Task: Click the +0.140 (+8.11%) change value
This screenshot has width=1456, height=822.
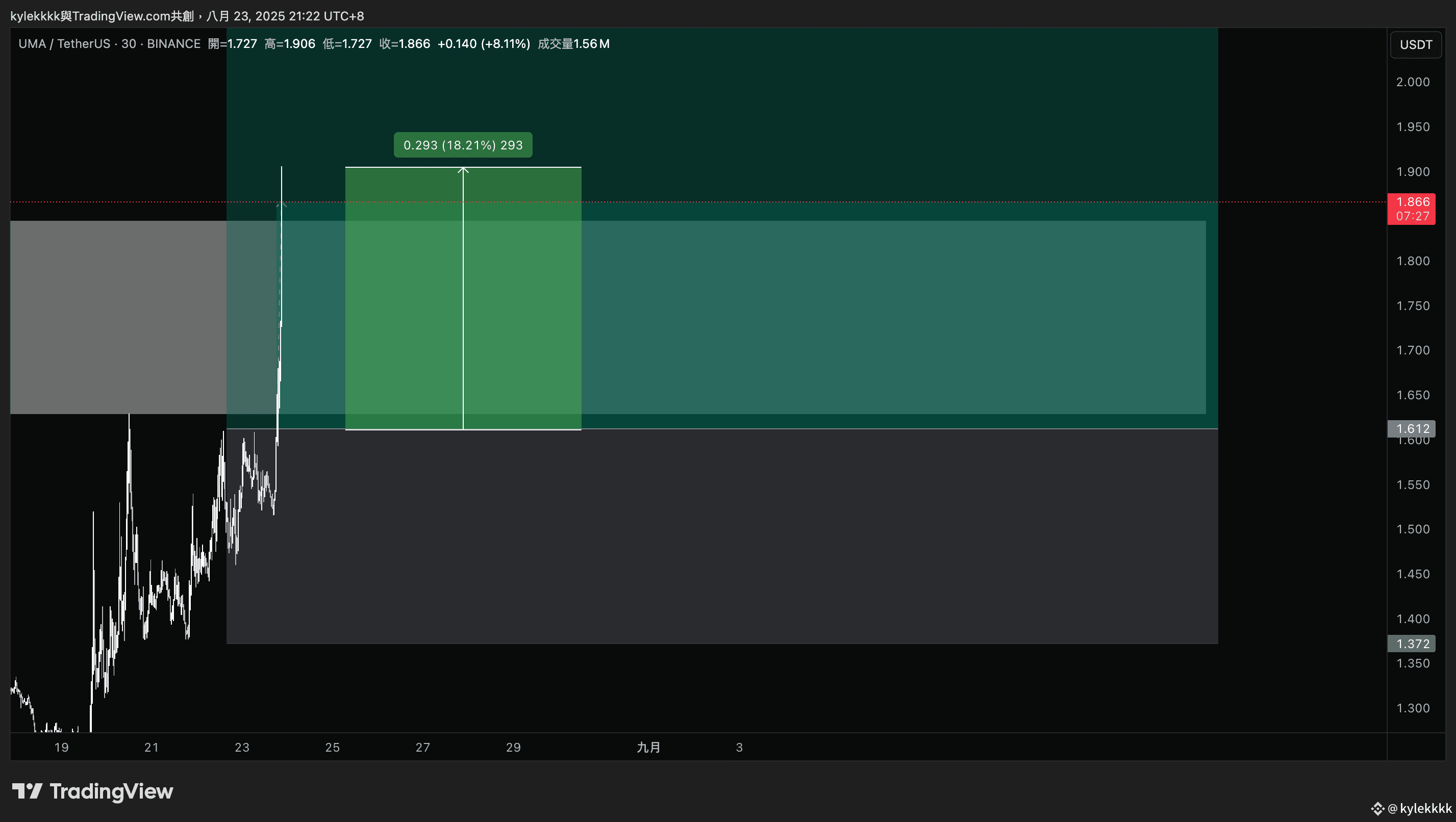Action: (484, 44)
